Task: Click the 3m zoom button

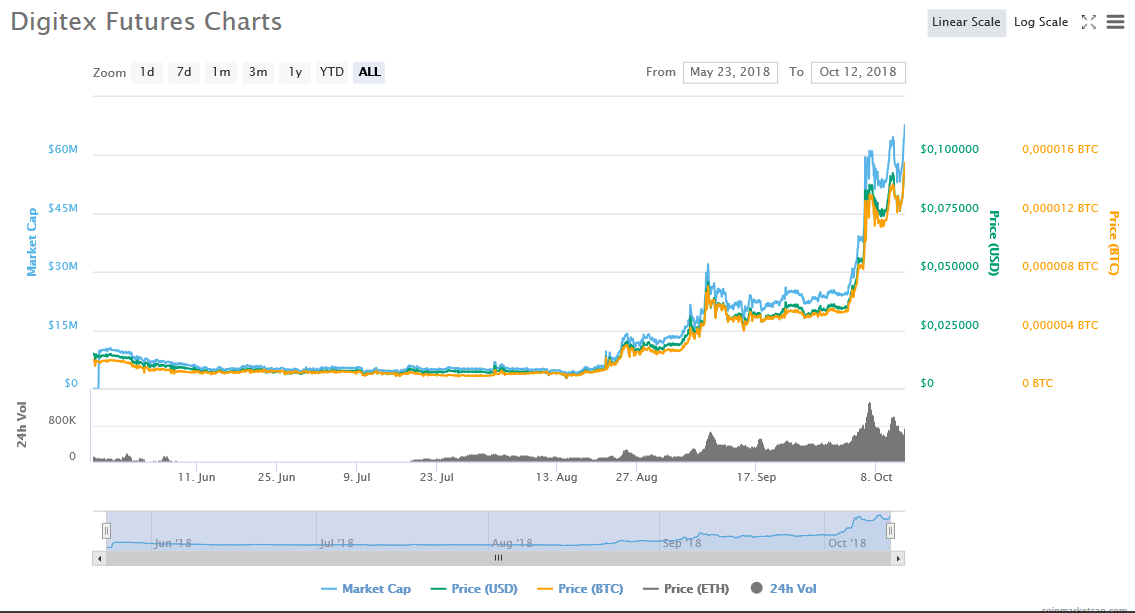Action: [258, 72]
